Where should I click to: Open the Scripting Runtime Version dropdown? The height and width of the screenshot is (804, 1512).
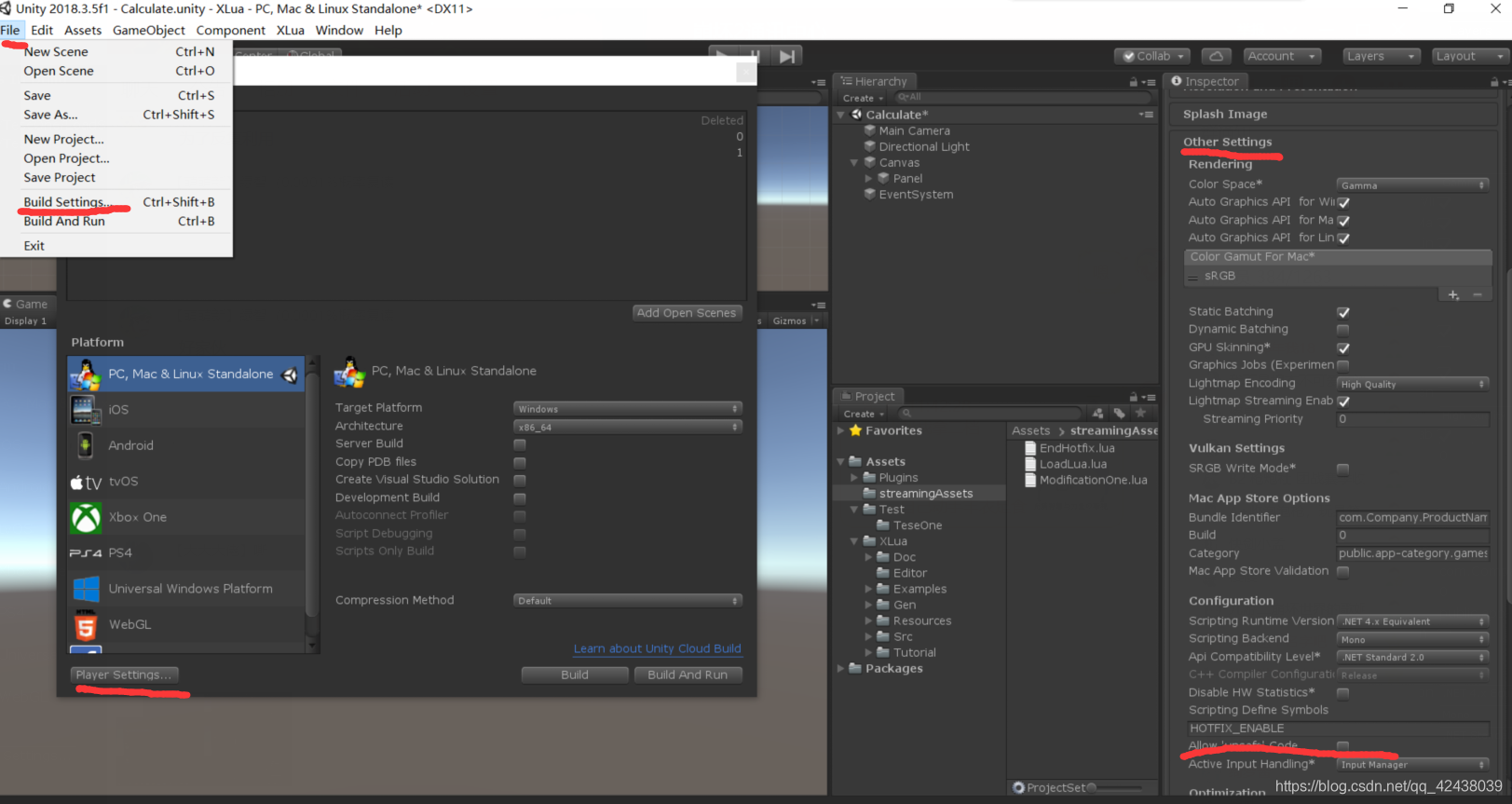(1413, 621)
